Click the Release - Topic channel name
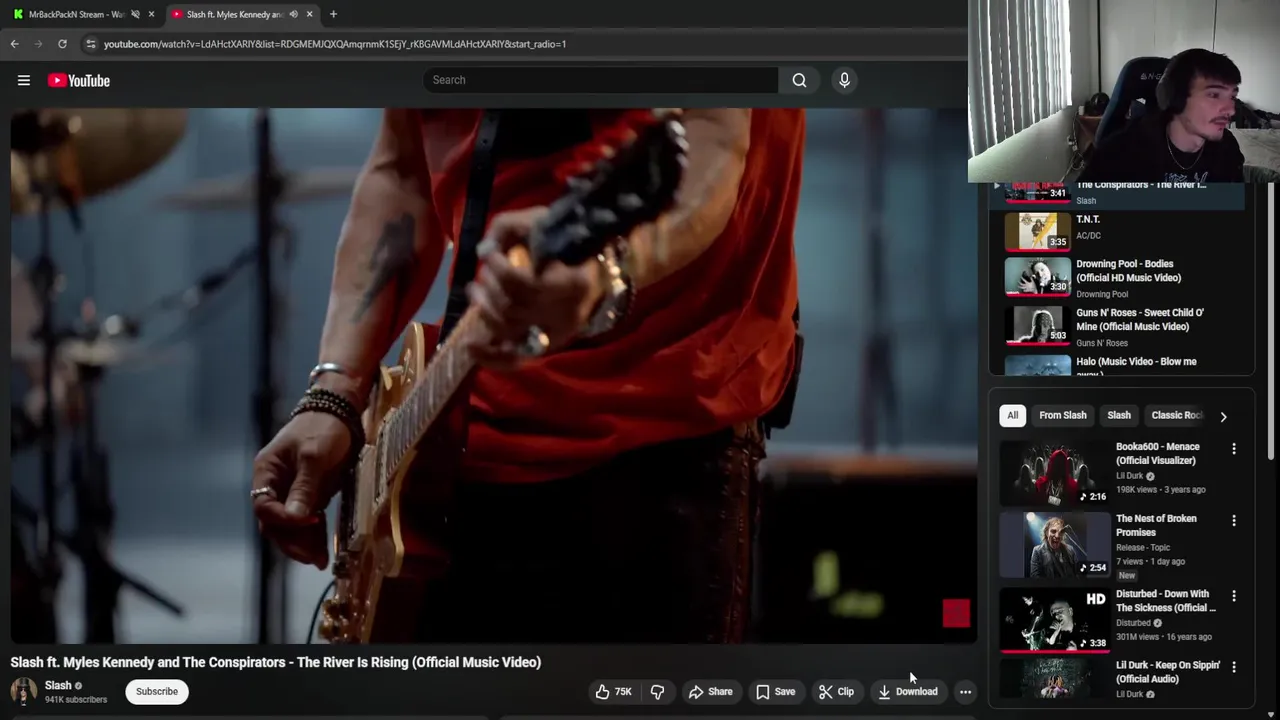1280x720 pixels. click(x=1144, y=547)
